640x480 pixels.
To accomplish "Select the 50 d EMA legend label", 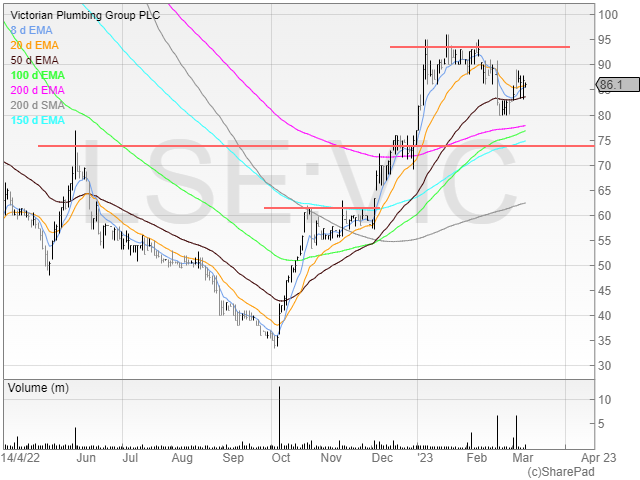I will (x=35, y=60).
